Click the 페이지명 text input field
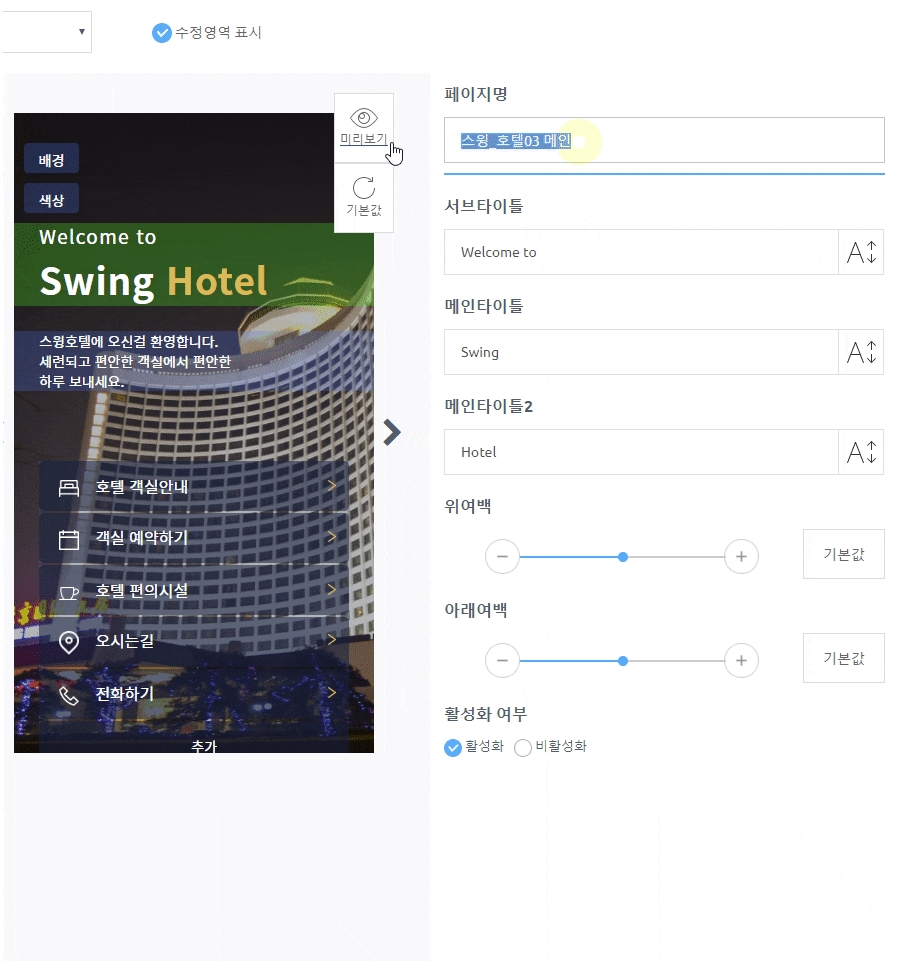 tap(664, 140)
